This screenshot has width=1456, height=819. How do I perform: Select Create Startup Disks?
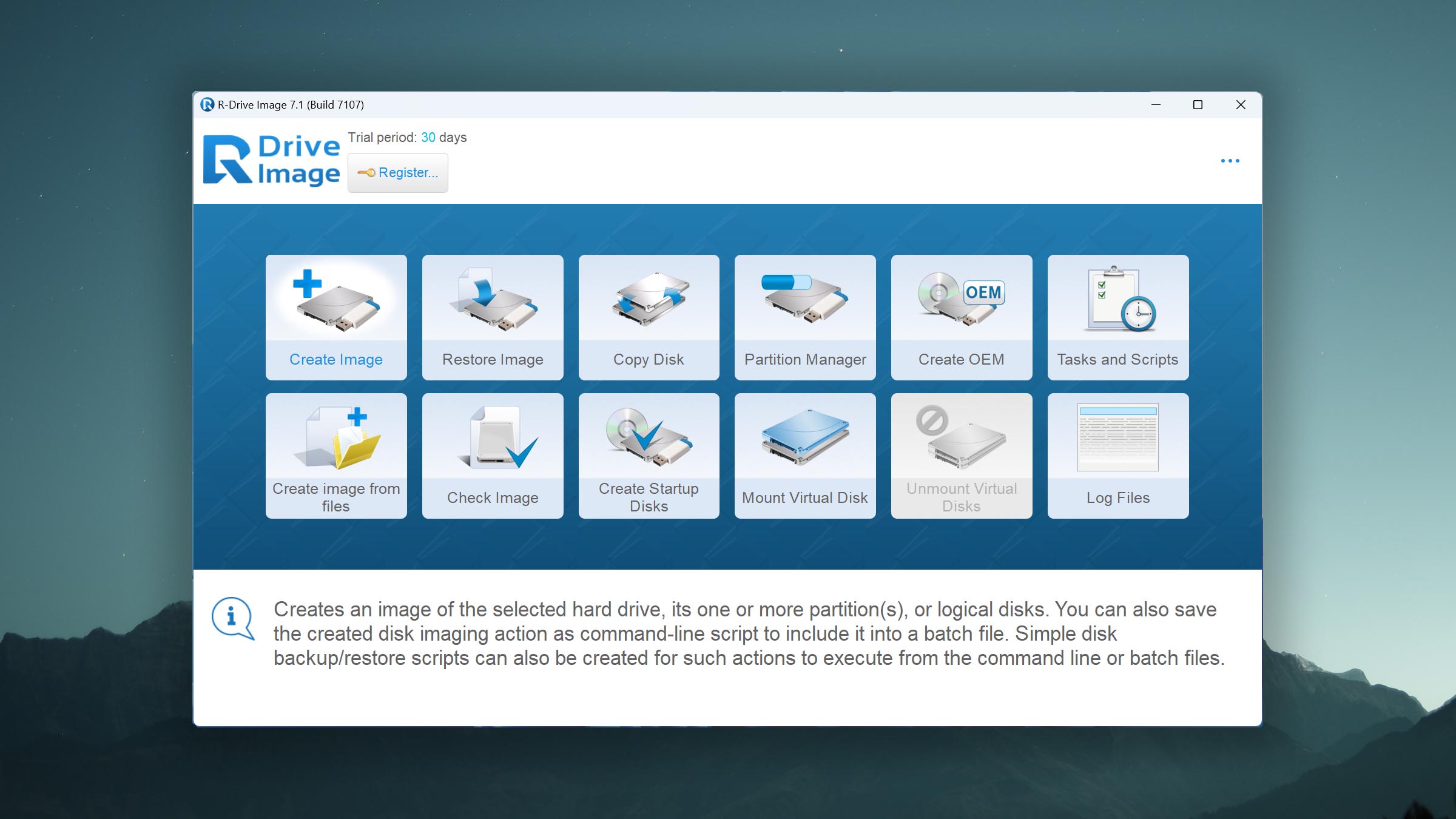tap(649, 456)
